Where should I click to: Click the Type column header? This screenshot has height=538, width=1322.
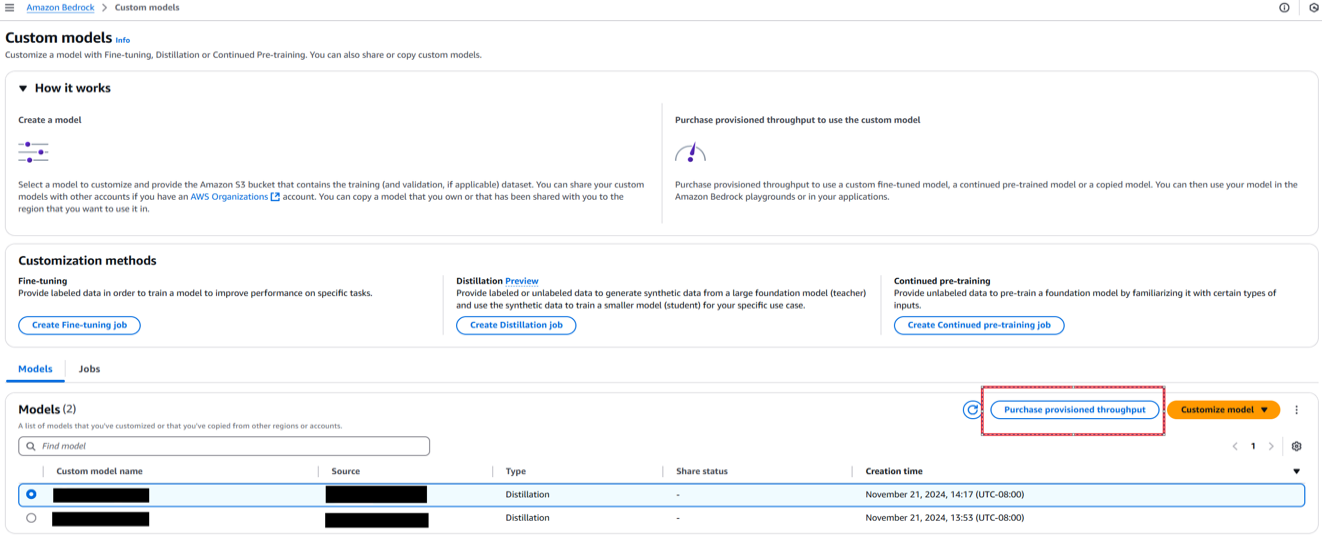click(x=515, y=471)
